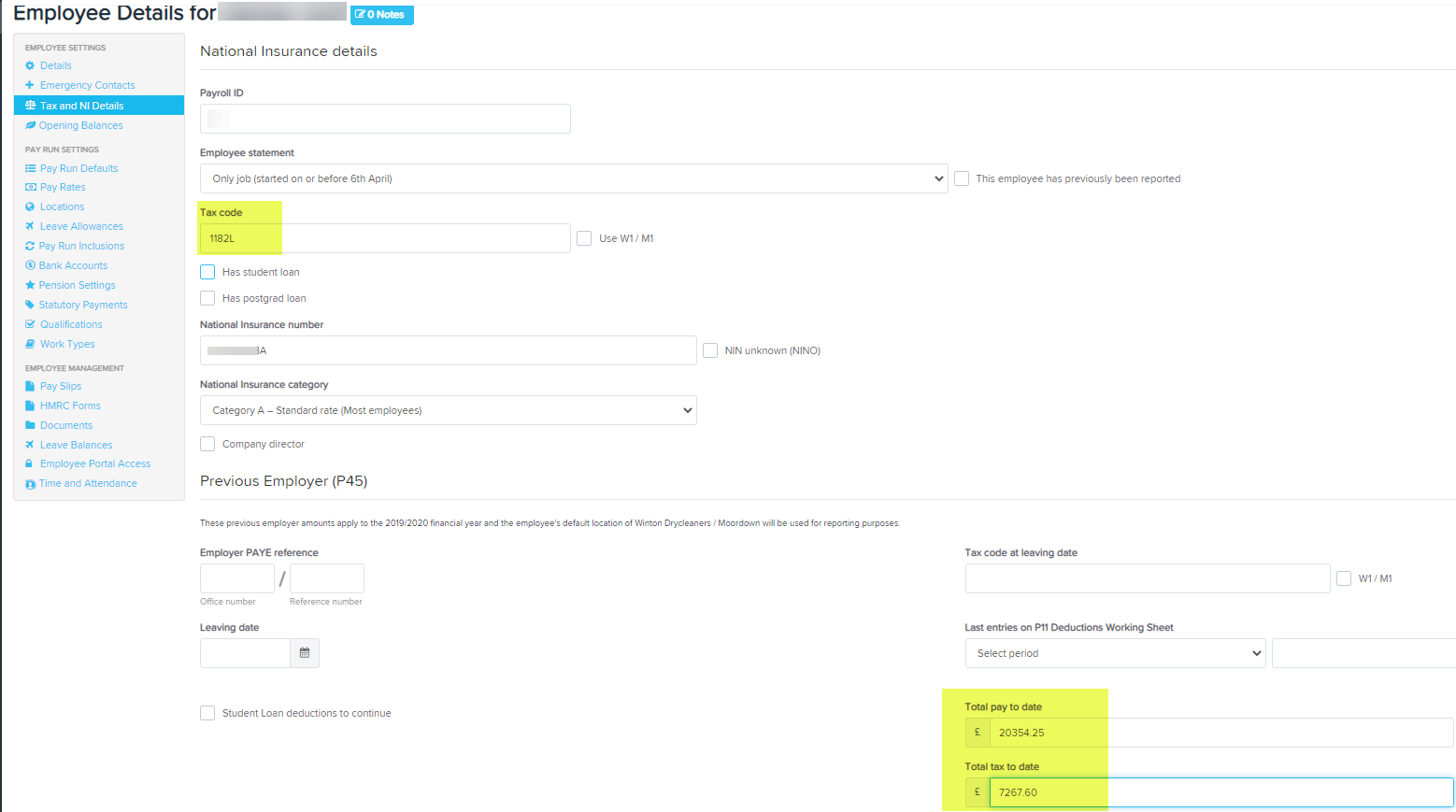1456x812 pixels.
Task: Enable the Use W1 / M1 checkbox
Action: tap(584, 238)
